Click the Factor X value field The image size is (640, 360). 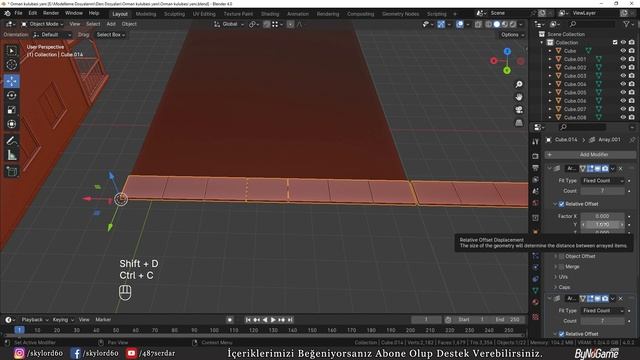[602, 216]
